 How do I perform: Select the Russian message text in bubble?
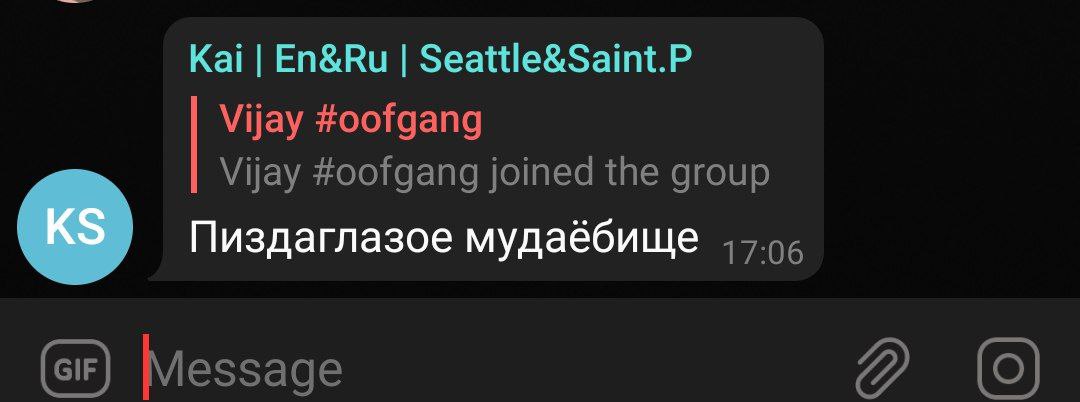[444, 238]
